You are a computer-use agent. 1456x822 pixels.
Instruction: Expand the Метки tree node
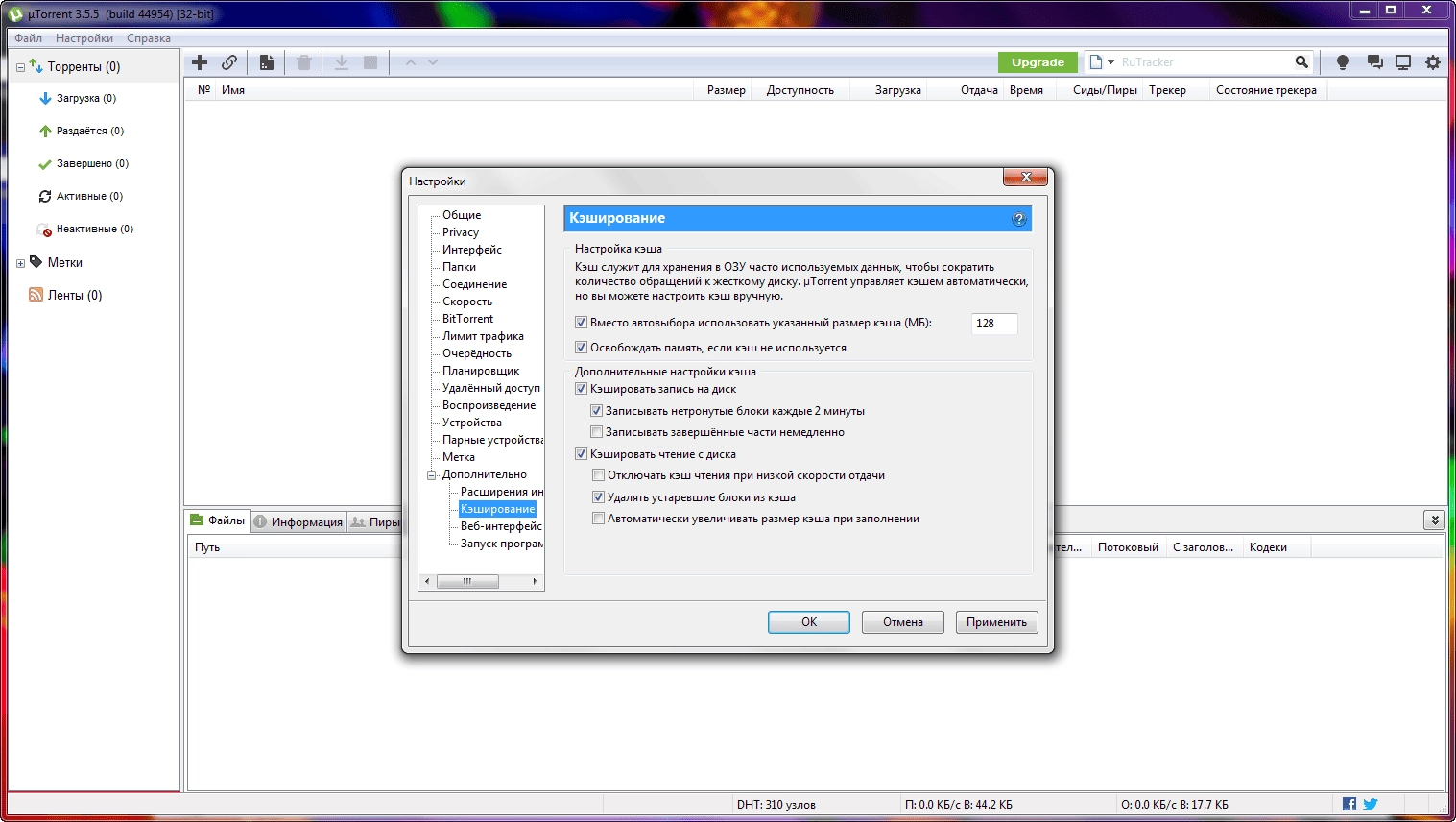(x=20, y=263)
